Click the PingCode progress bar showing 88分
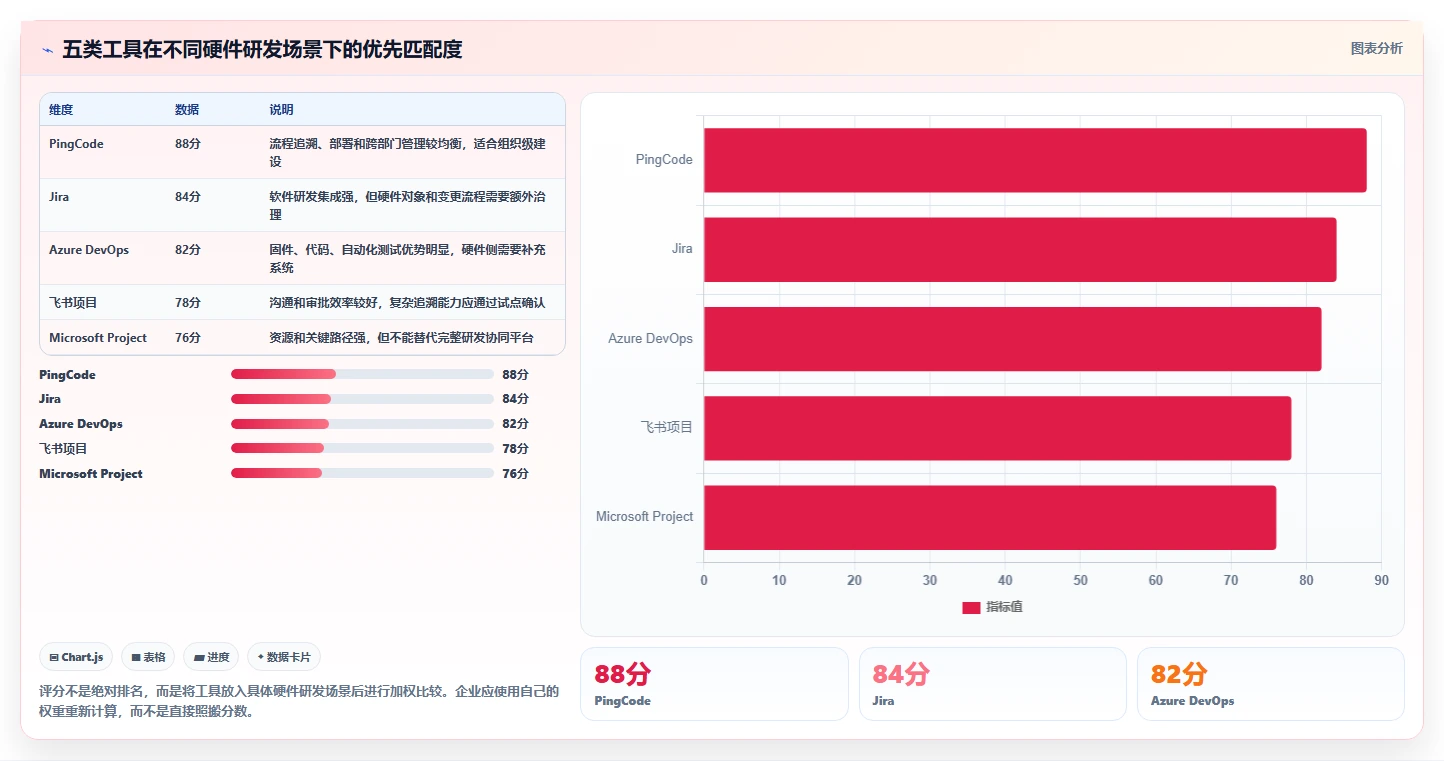The width and height of the screenshot is (1444, 761). pos(362,374)
